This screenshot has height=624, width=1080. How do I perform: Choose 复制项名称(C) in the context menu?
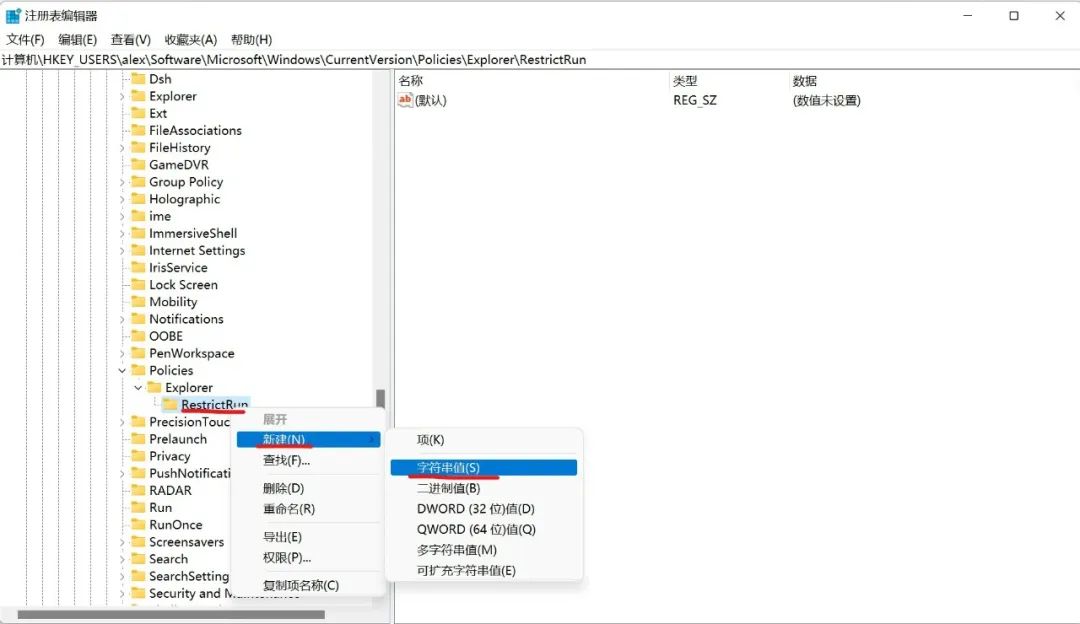tap(309, 585)
